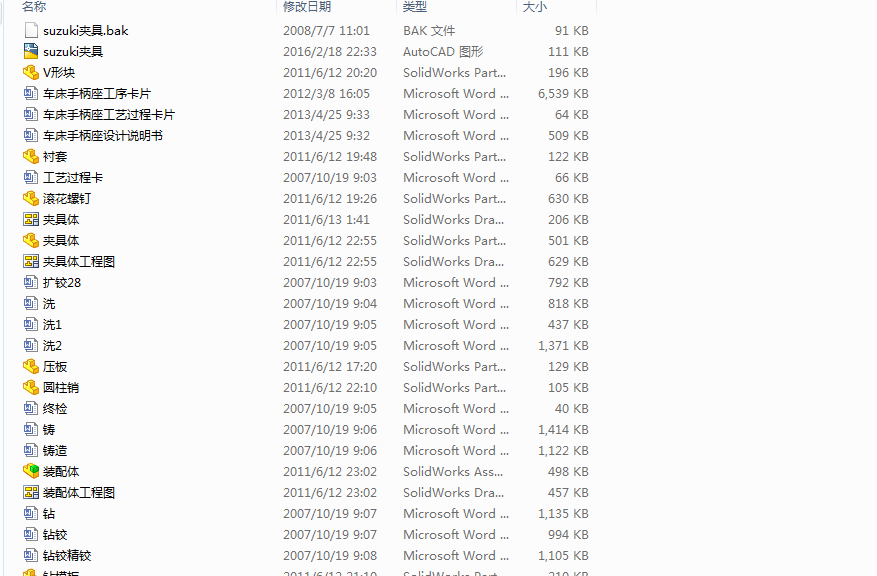Screen dimensions: 877x576
Task: Click the drawing icon of 夹具体, 206 KB
Action: [31, 219]
